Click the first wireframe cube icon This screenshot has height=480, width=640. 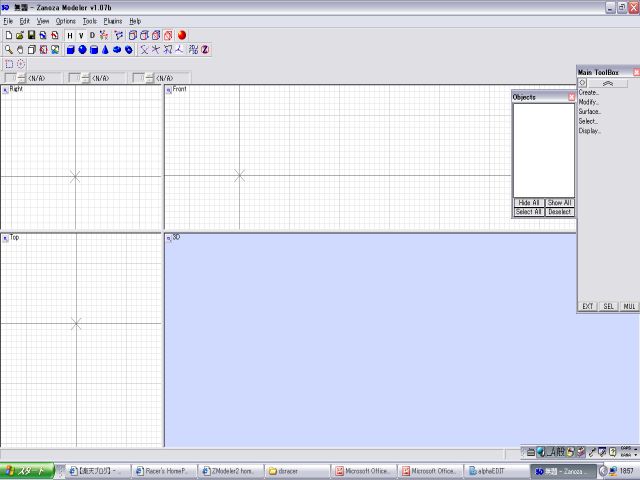(x=132, y=36)
